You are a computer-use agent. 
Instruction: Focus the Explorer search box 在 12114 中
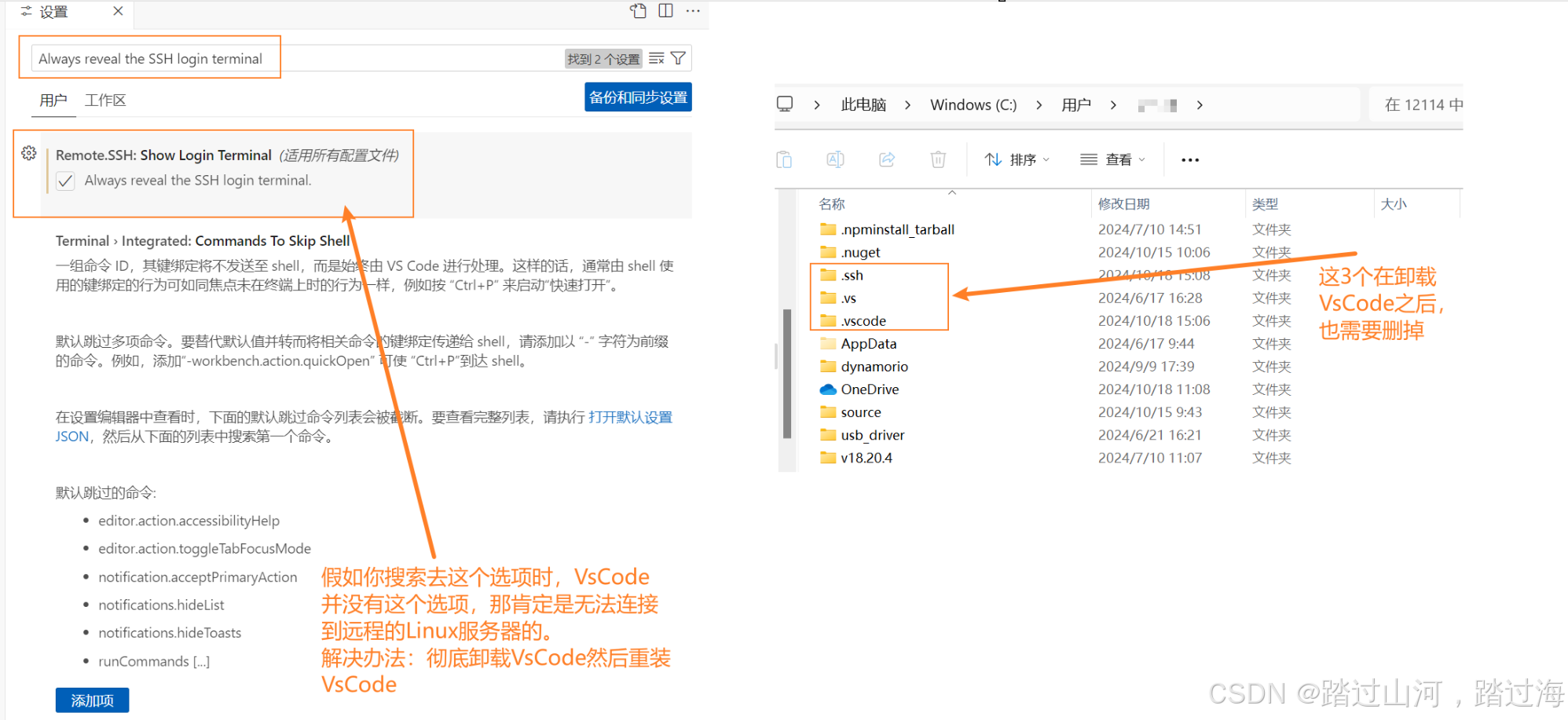[1416, 104]
